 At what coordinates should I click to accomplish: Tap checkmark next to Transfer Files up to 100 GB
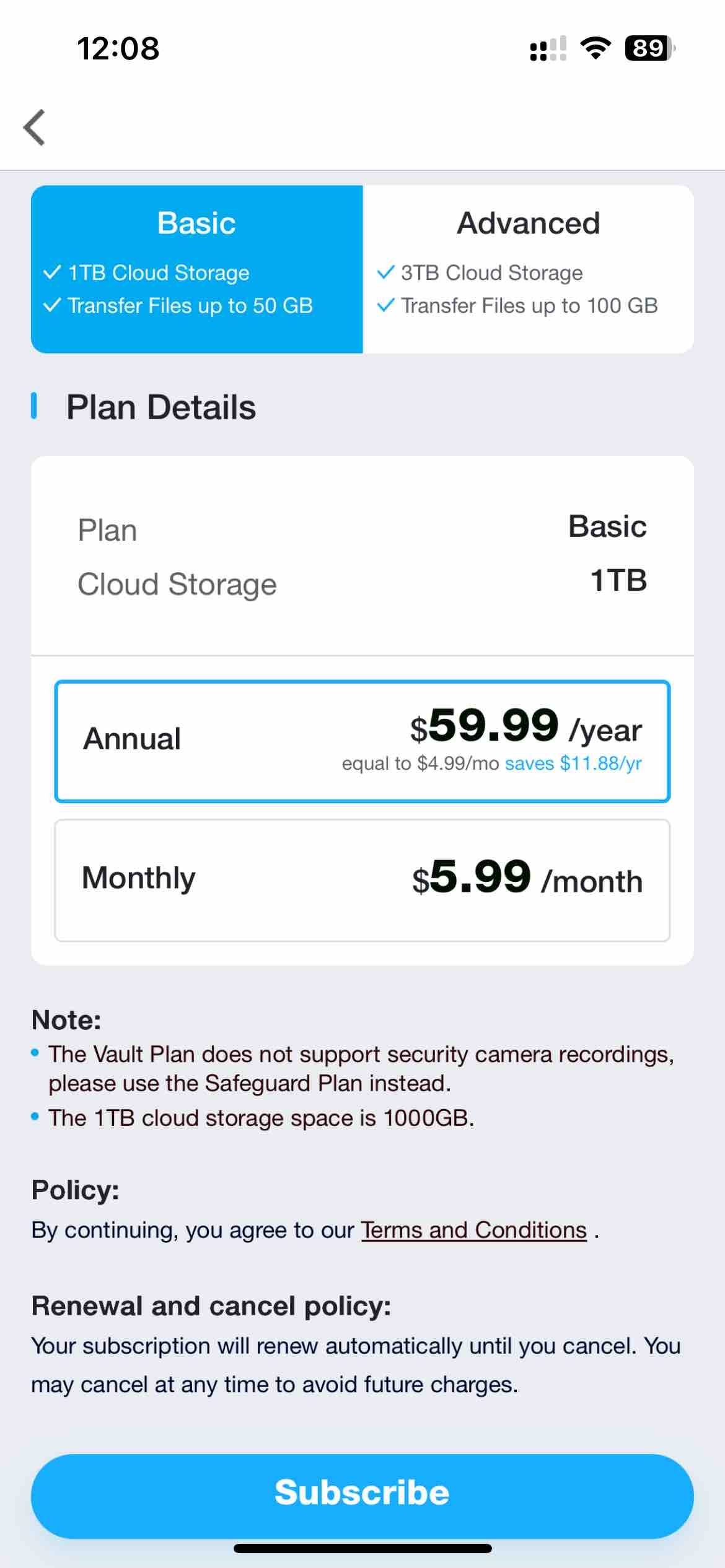pos(385,305)
